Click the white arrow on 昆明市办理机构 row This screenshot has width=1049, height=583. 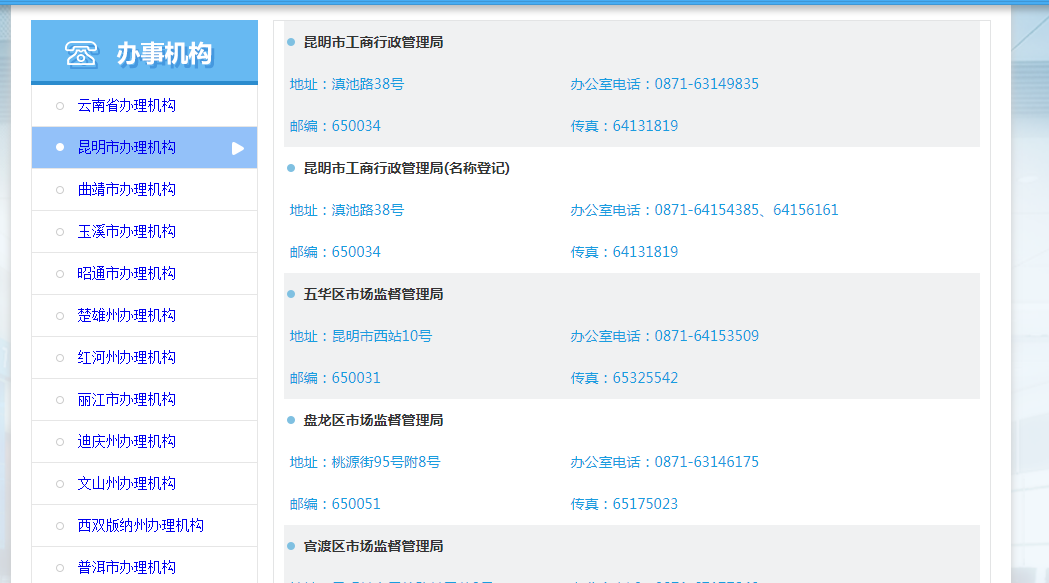[x=237, y=148]
